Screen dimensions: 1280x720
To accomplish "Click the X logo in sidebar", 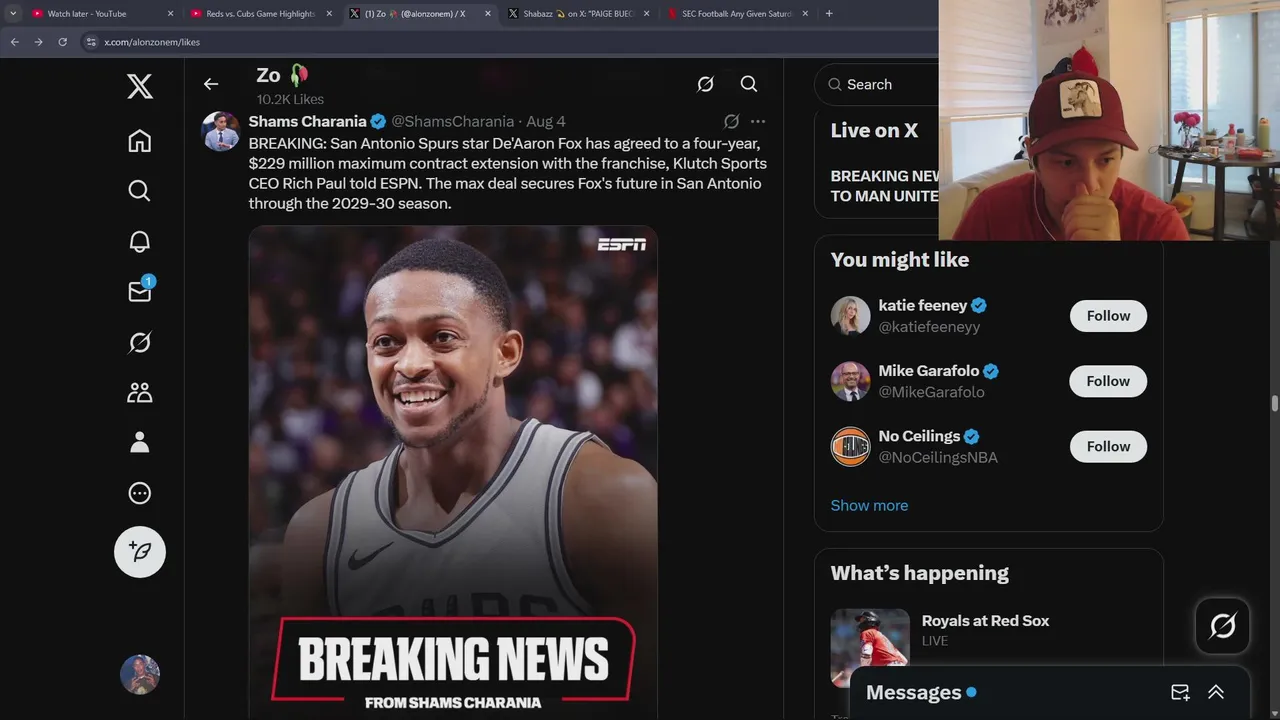I will 140,87.
